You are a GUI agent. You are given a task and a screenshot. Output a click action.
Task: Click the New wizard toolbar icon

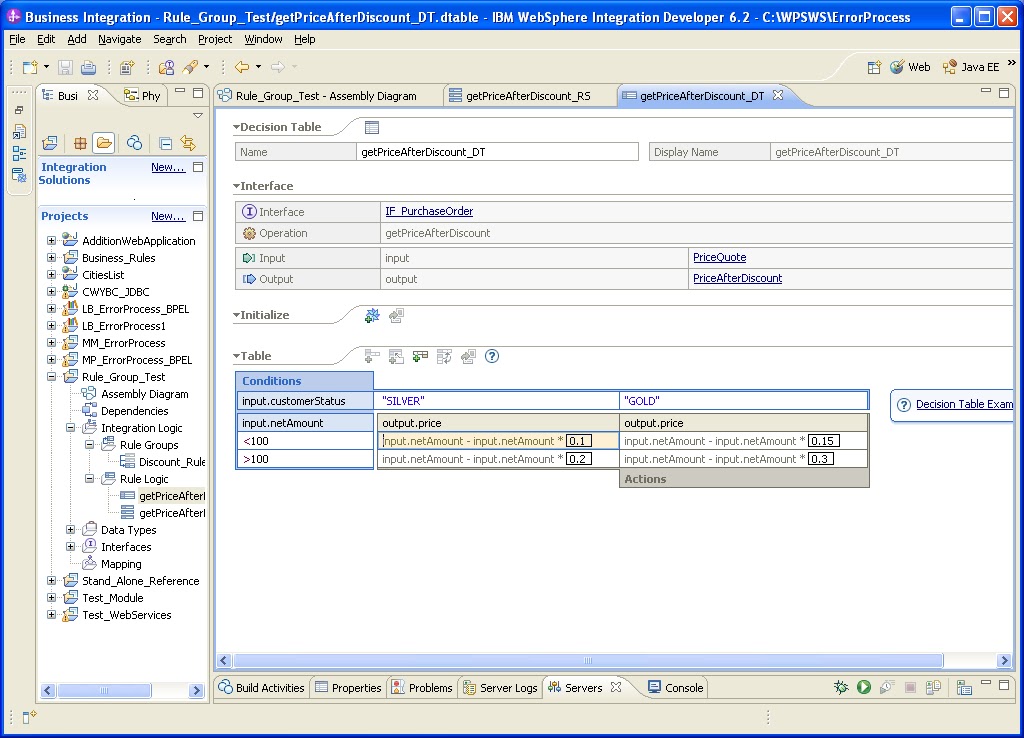30,67
